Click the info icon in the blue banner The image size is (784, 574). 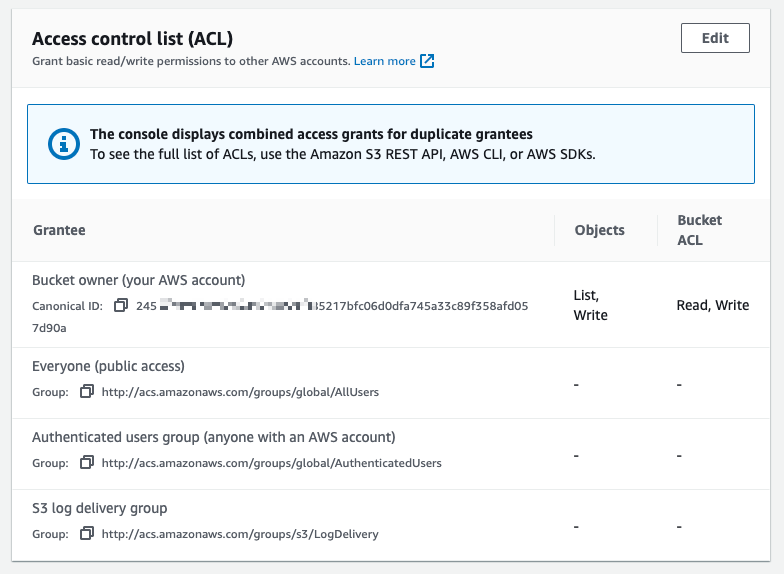point(61,144)
